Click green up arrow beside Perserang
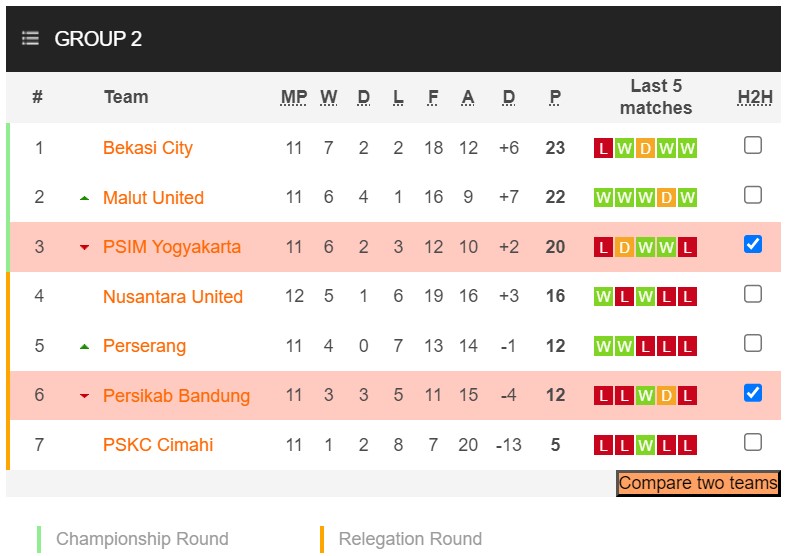Screen dimensions: 787x556 pyautogui.click(x=85, y=346)
